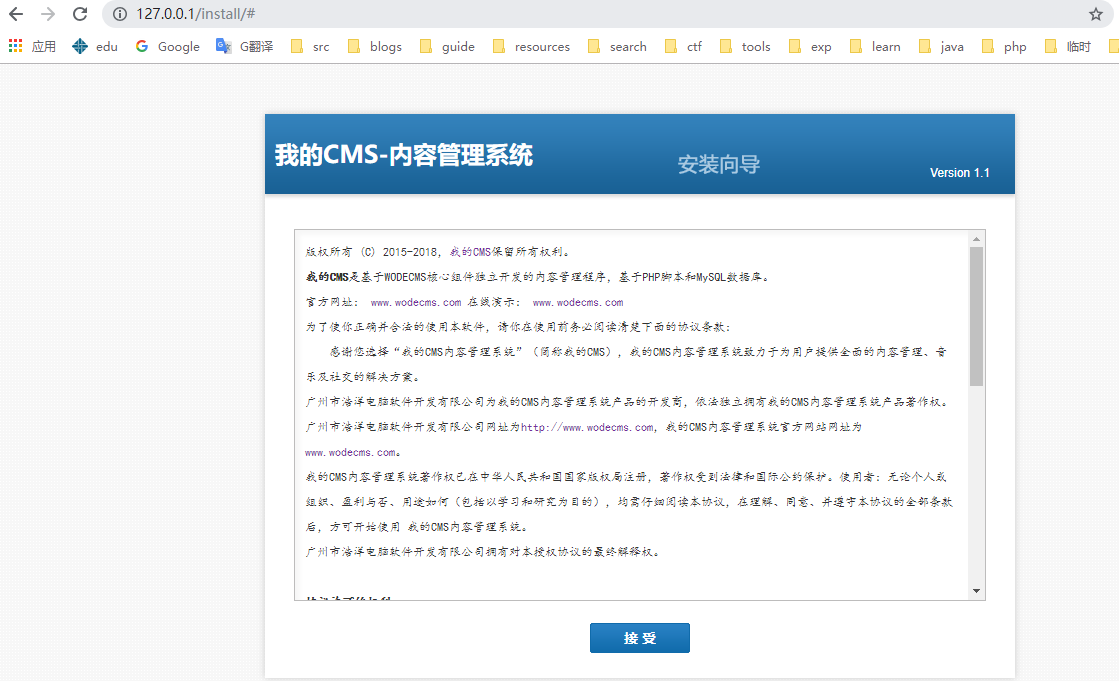Click the browser forward arrow
Viewport: 1119px width, 681px height.
(x=47, y=14)
